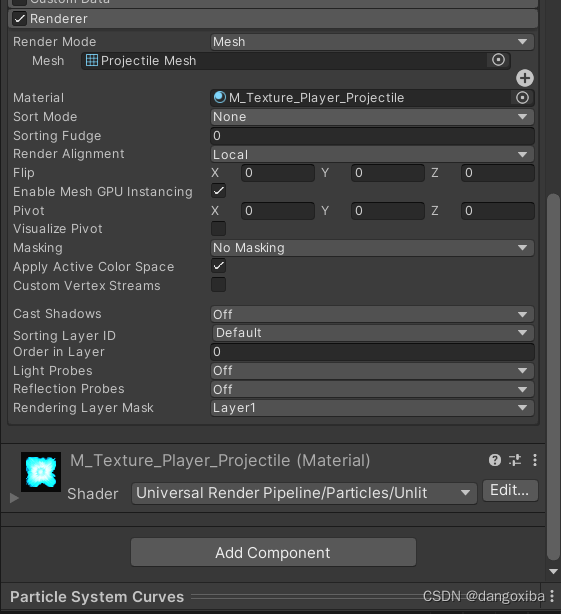Click the material preview thumbnail

pyautogui.click(x=41, y=472)
